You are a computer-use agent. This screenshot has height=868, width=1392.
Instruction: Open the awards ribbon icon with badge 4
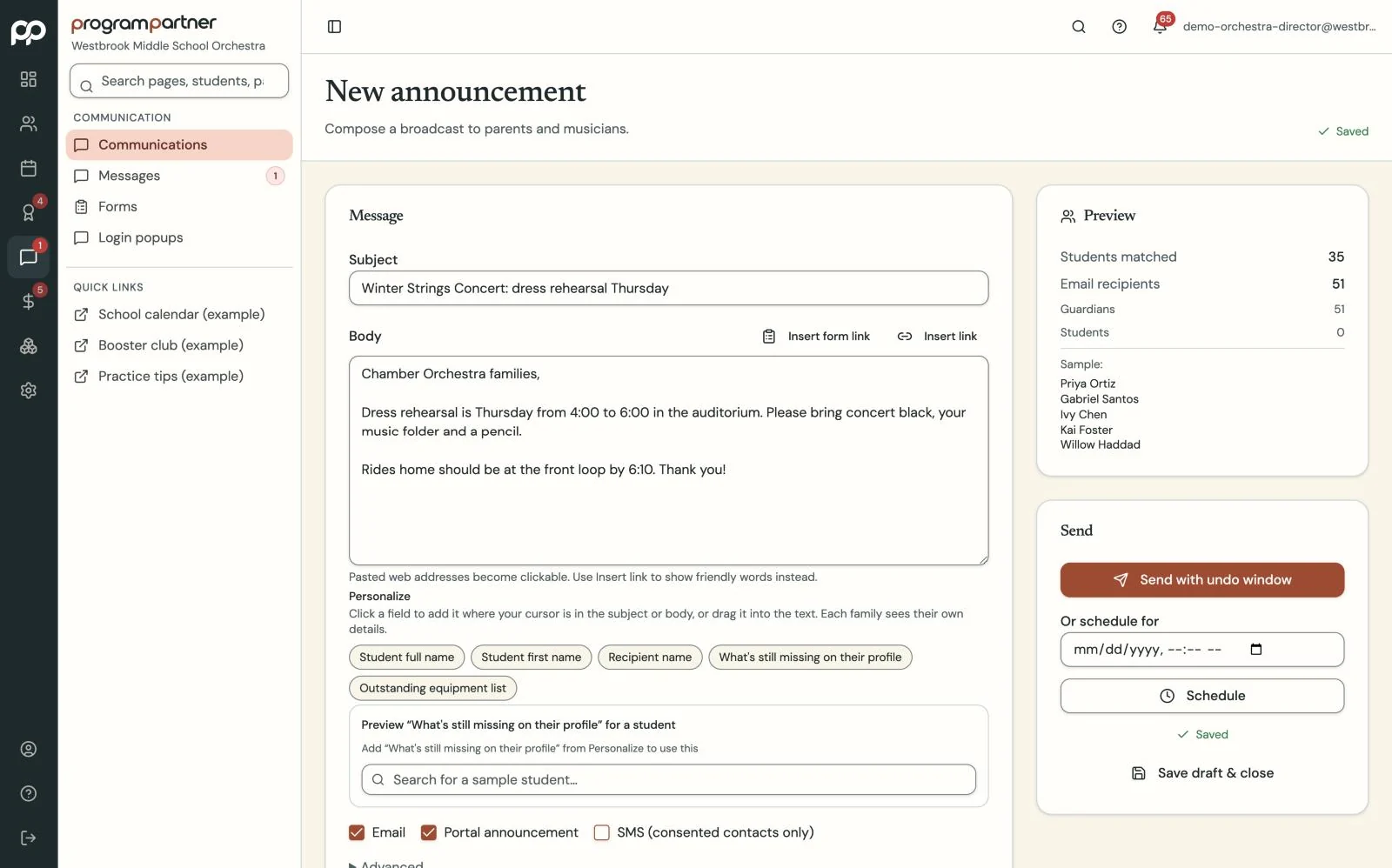pos(29,212)
